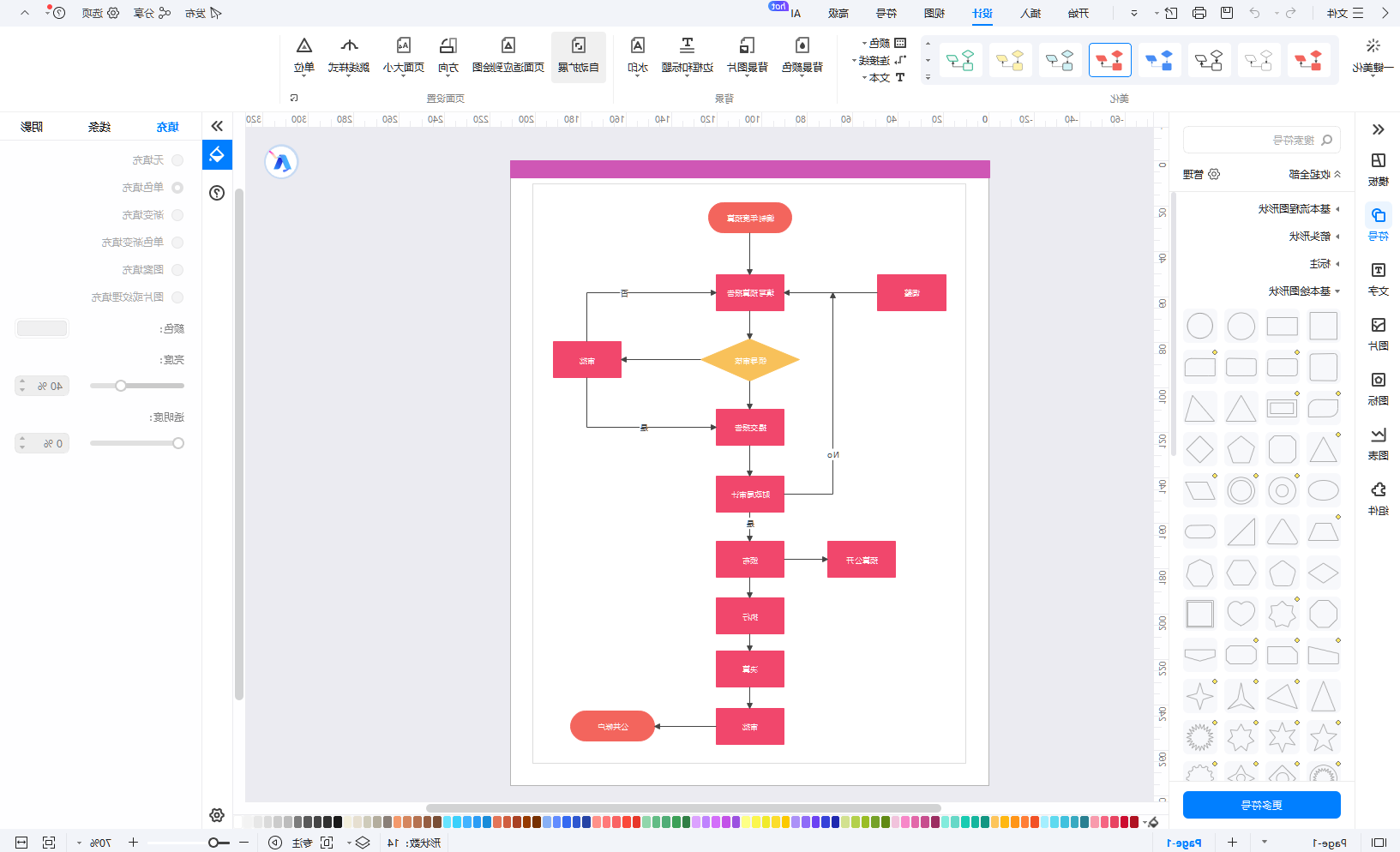Open the Design (设计) ribbon tab

pos(982,13)
